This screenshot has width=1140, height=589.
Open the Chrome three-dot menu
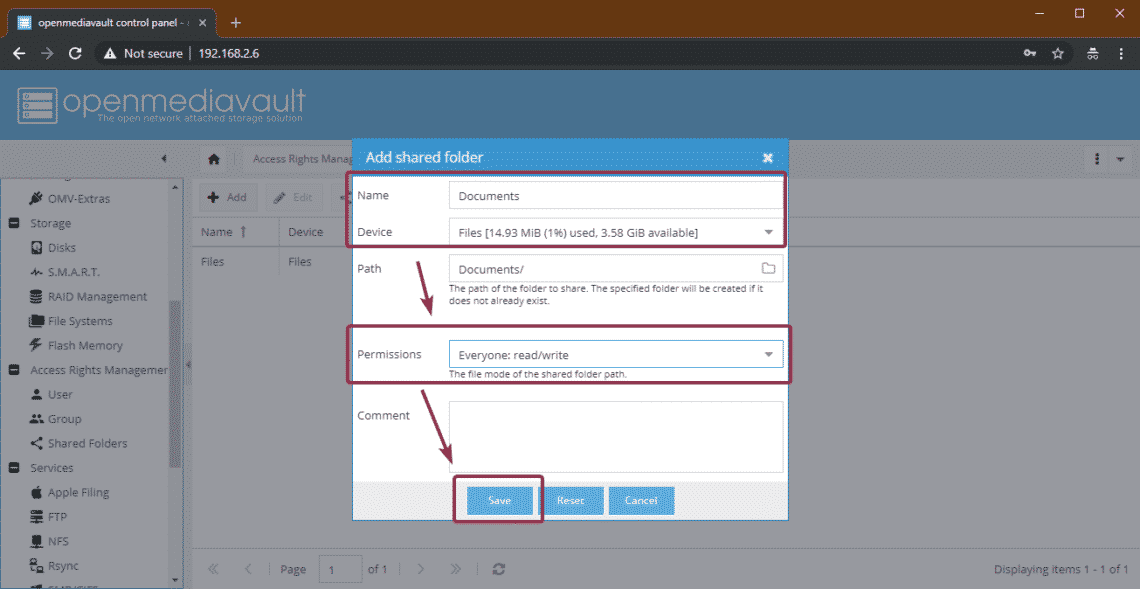pos(1121,53)
